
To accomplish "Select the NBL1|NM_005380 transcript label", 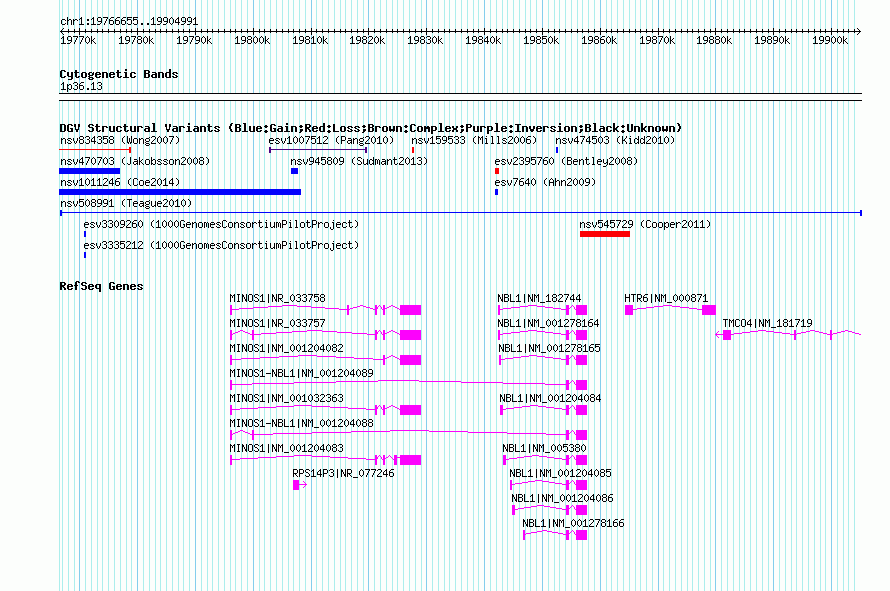I will coord(544,448).
